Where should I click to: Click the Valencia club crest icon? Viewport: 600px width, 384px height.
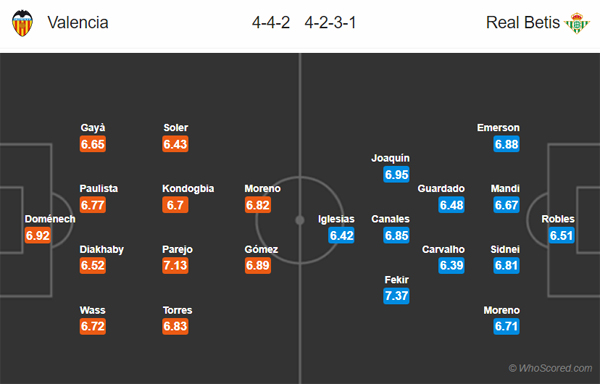click(x=22, y=23)
